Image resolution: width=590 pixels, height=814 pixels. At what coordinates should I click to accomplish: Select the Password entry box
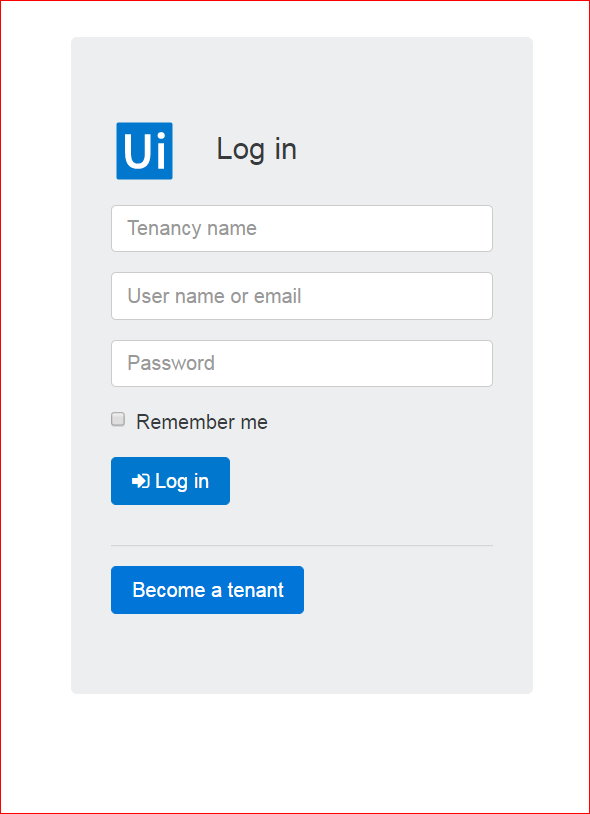click(x=301, y=363)
